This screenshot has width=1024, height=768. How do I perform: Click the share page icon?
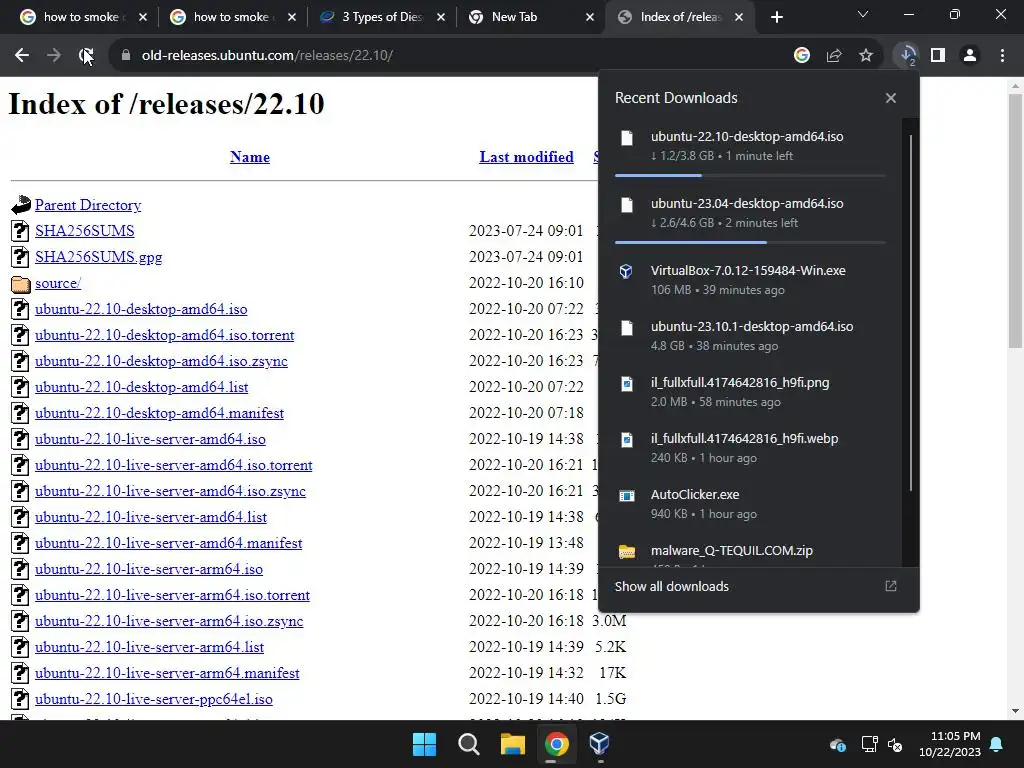click(x=834, y=56)
